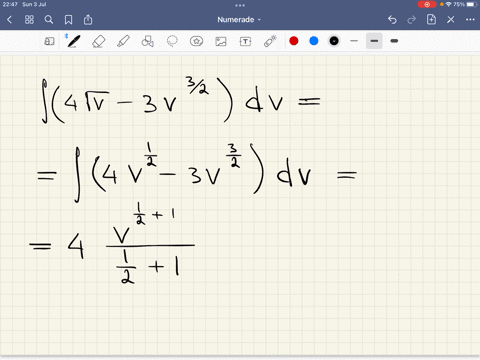Select the Image insert tool
Image resolution: width=480 pixels, height=360 pixels.
coord(221,41)
